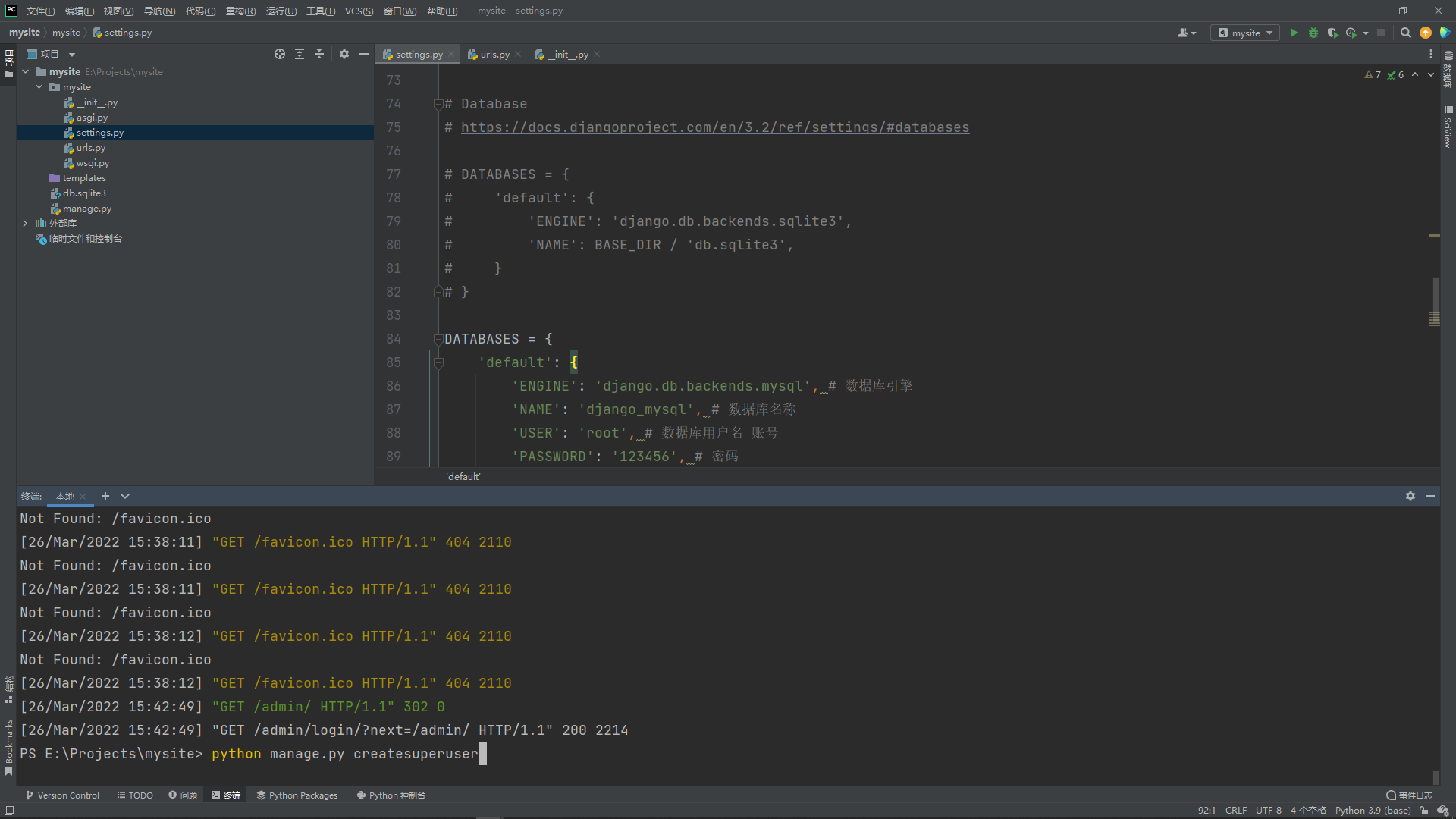Open the 文件 menu
1456x819 pixels.
[40, 11]
